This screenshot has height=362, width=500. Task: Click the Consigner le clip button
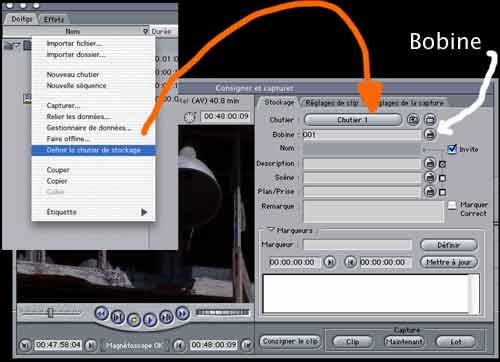pyautogui.click(x=290, y=341)
